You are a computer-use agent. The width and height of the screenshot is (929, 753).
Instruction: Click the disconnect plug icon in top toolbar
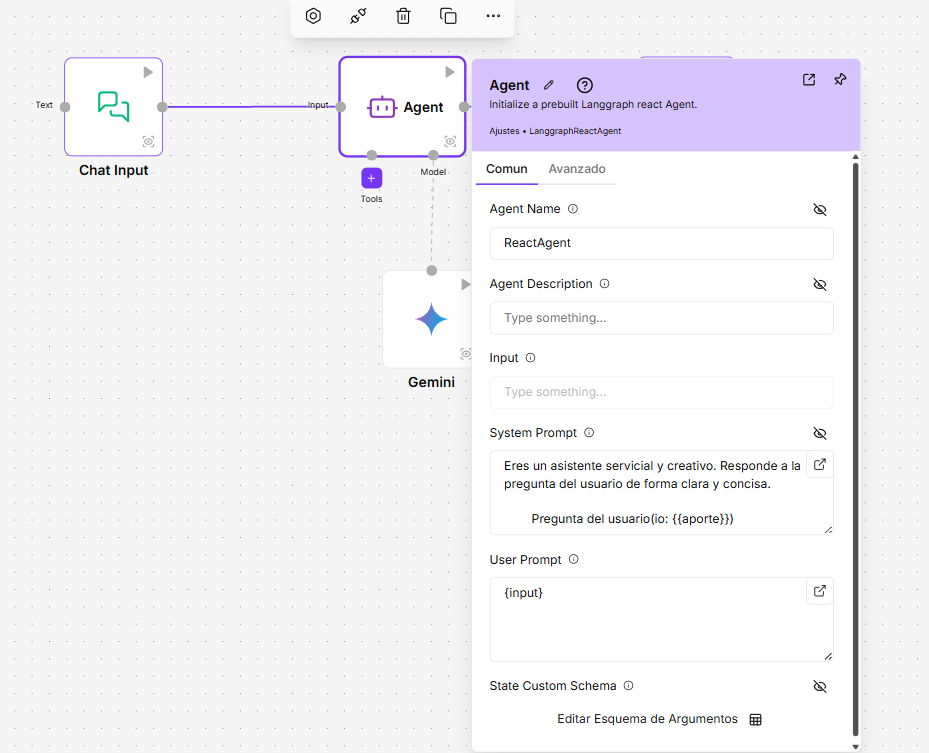[358, 16]
